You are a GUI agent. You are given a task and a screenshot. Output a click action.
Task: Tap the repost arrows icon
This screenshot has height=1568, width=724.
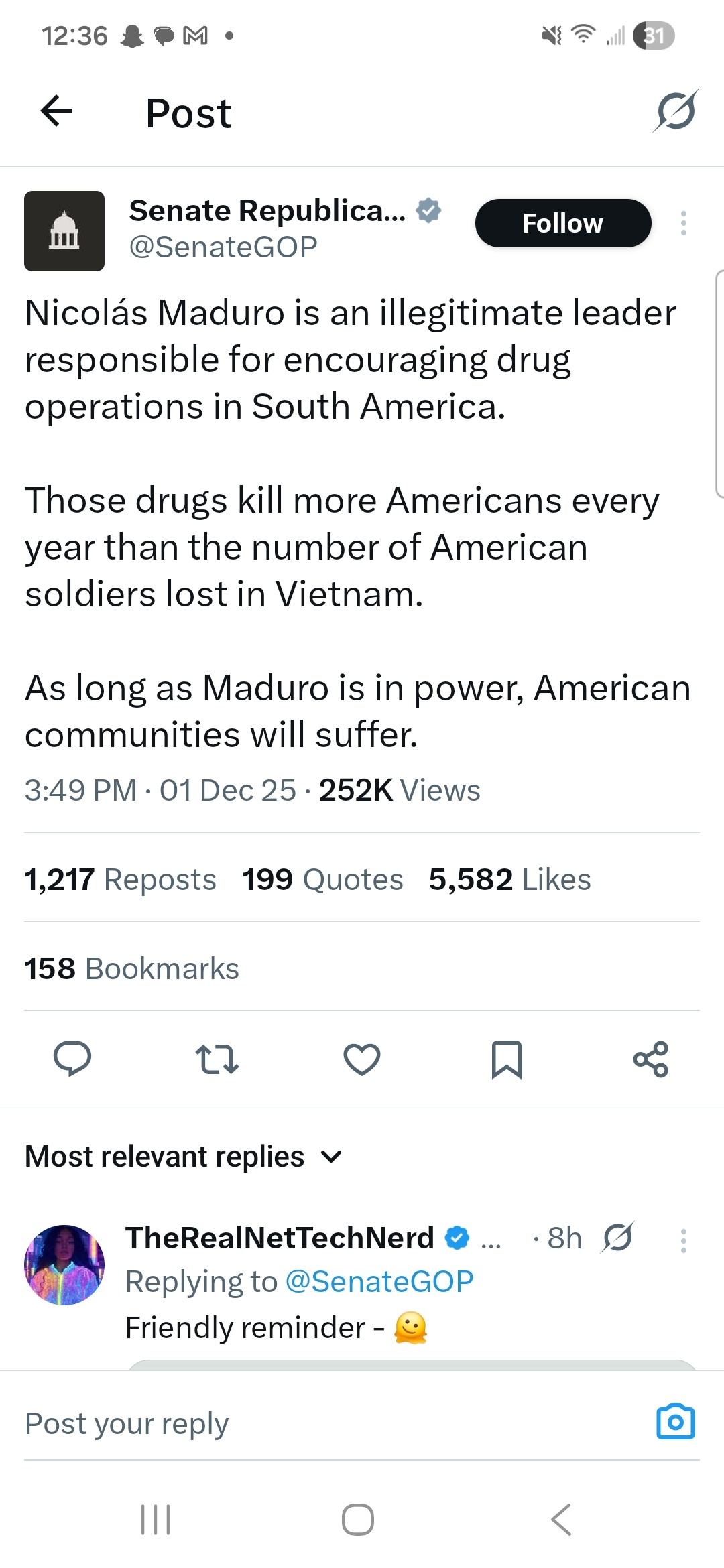pyautogui.click(x=217, y=1059)
